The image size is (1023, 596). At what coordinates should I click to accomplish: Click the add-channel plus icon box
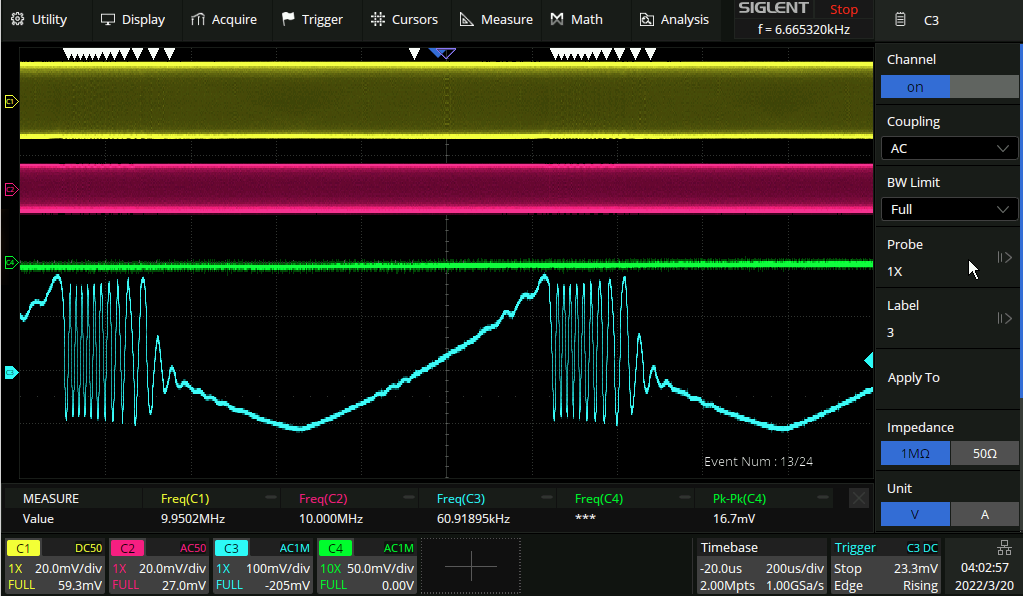470,566
